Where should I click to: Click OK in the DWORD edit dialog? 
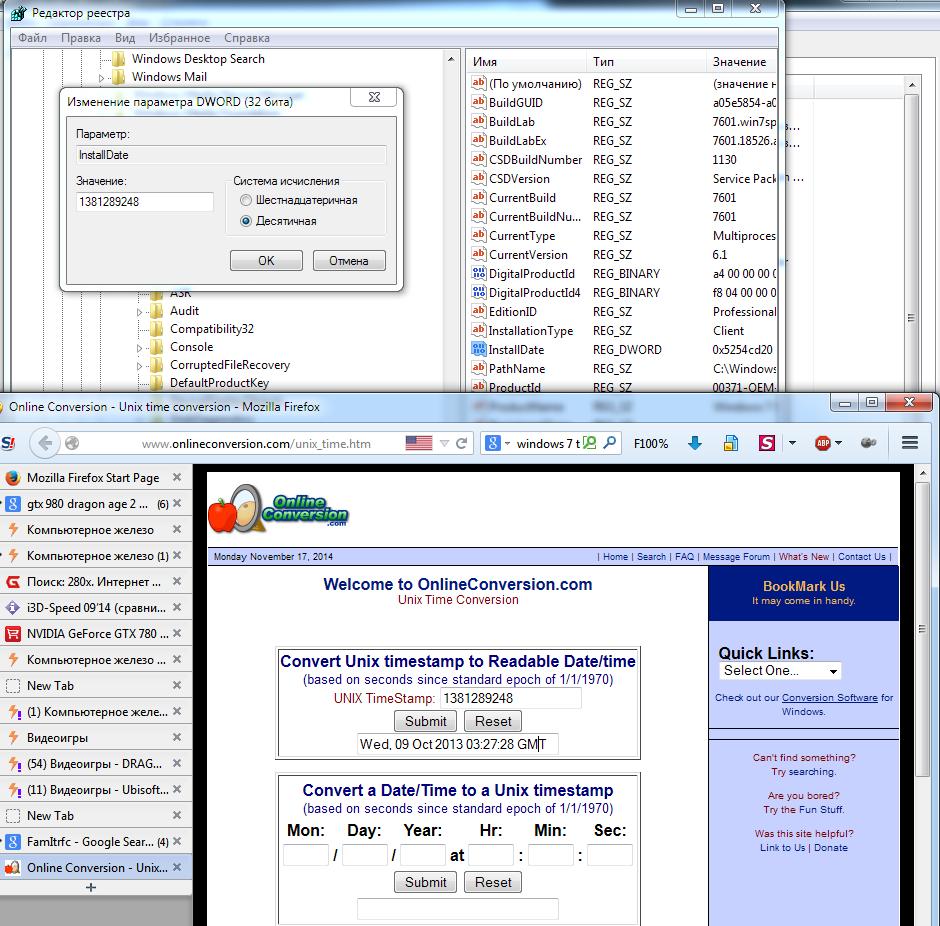pyautogui.click(x=266, y=261)
